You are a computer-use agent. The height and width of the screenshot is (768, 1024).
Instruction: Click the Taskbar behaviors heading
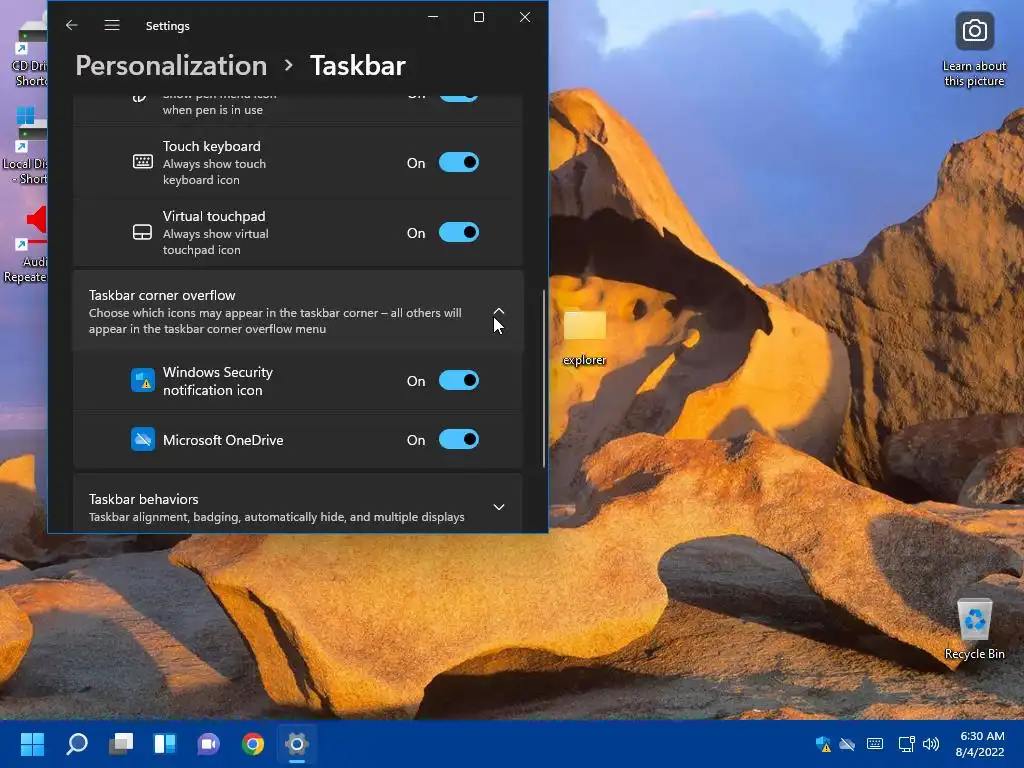(x=144, y=499)
